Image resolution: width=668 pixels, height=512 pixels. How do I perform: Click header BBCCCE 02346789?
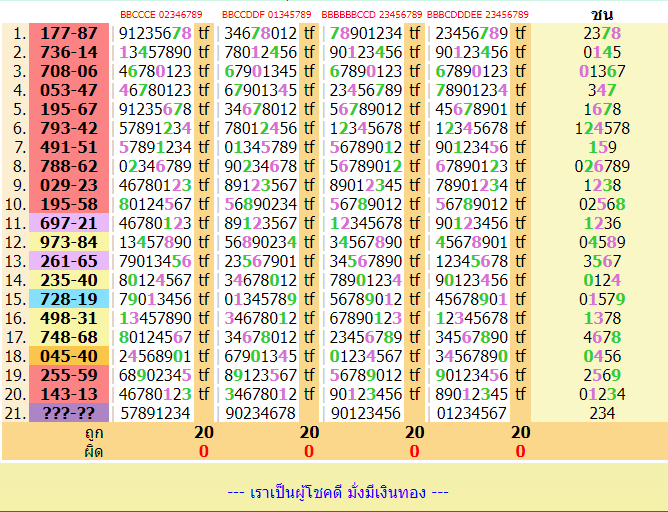pos(161,15)
